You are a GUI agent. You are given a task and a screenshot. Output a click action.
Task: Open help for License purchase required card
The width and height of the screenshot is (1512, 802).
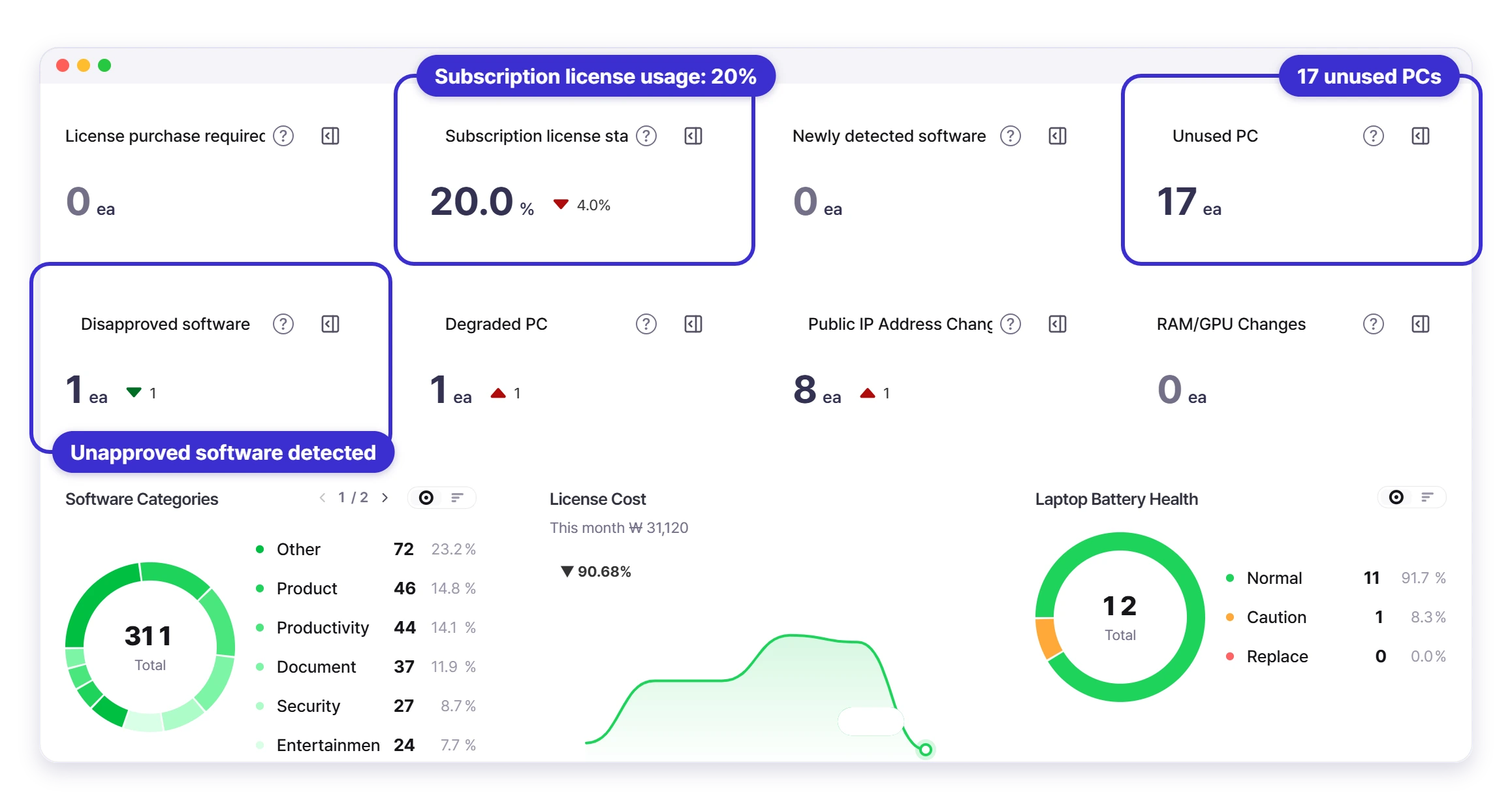(x=283, y=136)
